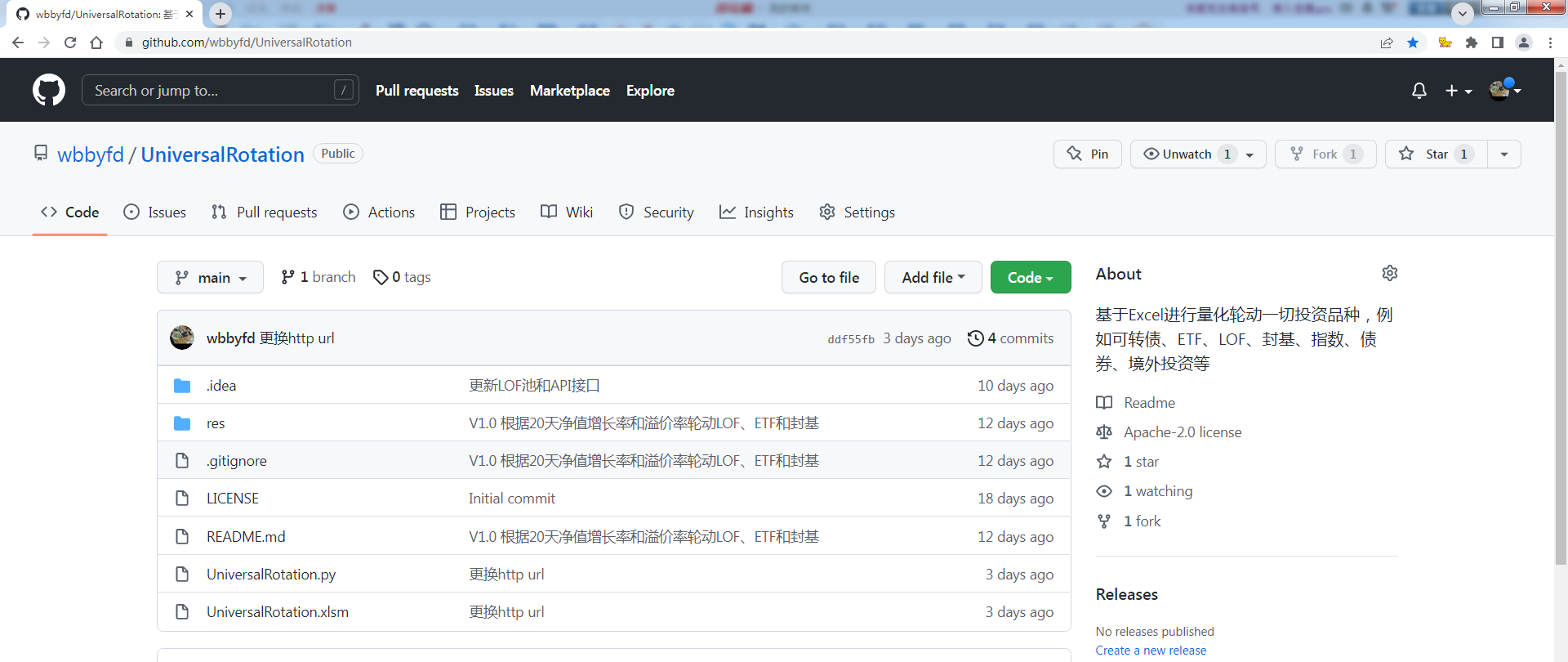Expand the green Code dropdown
The image size is (1568, 662).
click(1031, 278)
